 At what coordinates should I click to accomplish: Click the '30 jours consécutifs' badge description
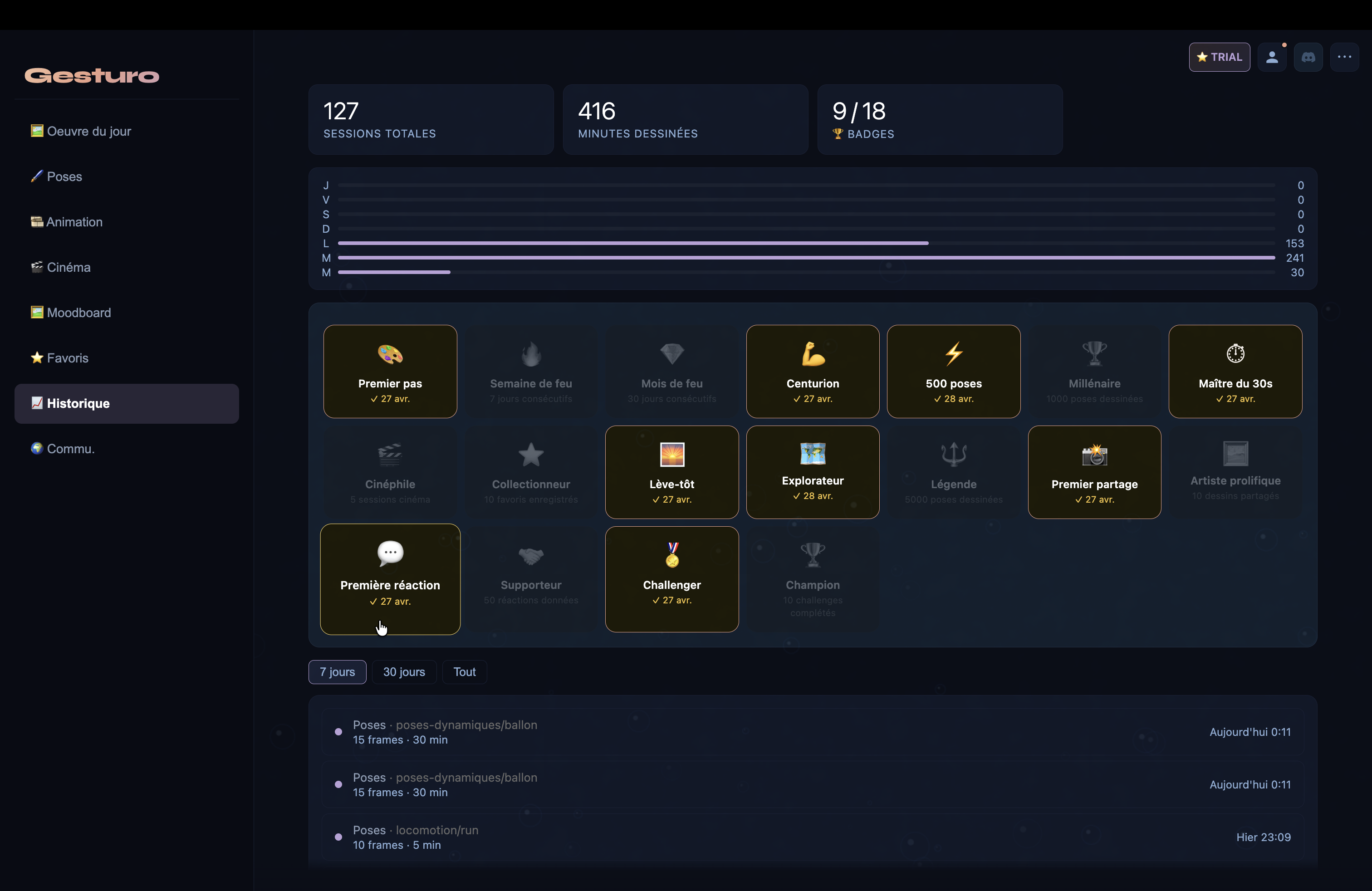click(672, 399)
